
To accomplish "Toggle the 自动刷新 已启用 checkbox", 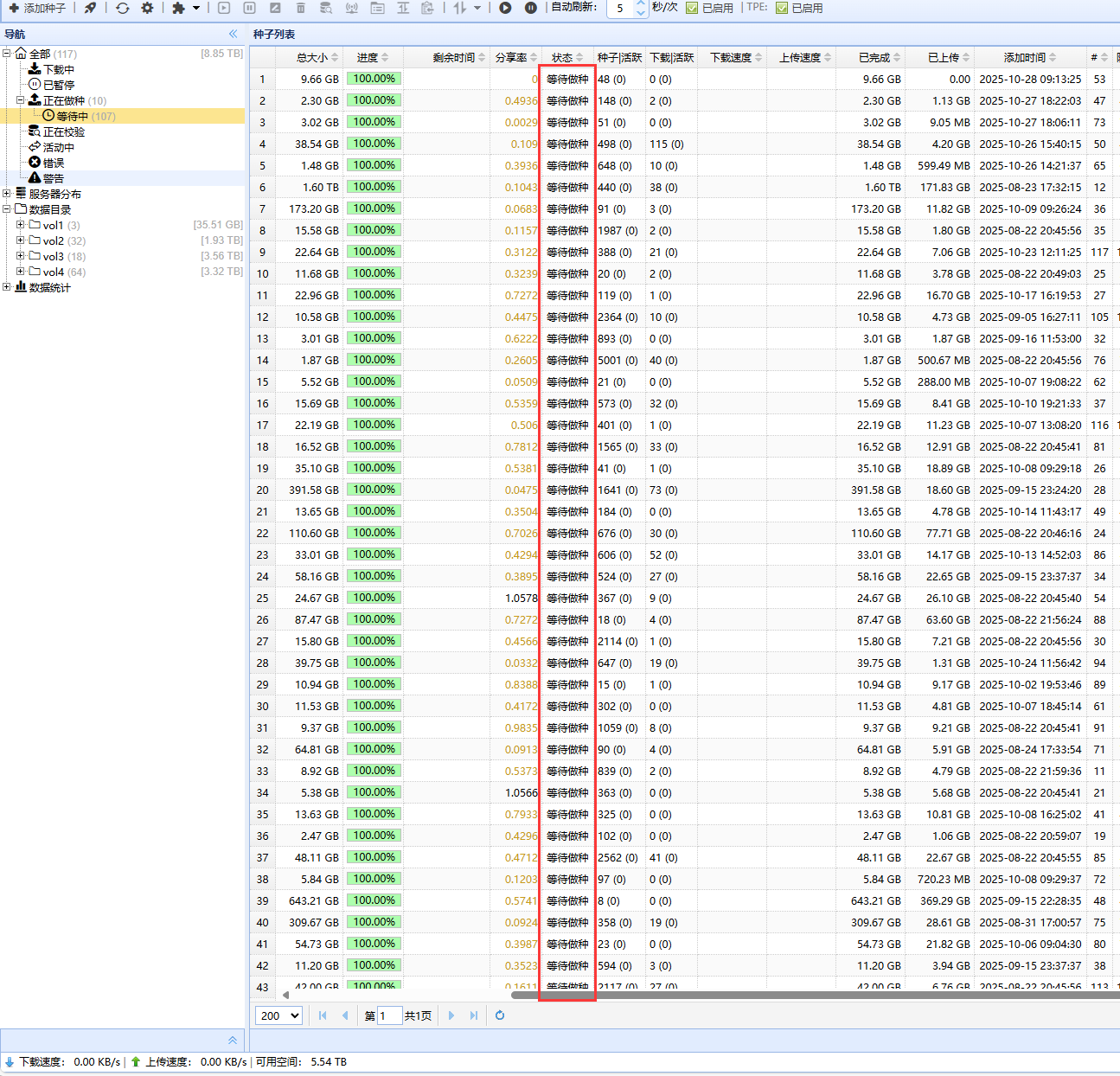I will click(x=692, y=8).
